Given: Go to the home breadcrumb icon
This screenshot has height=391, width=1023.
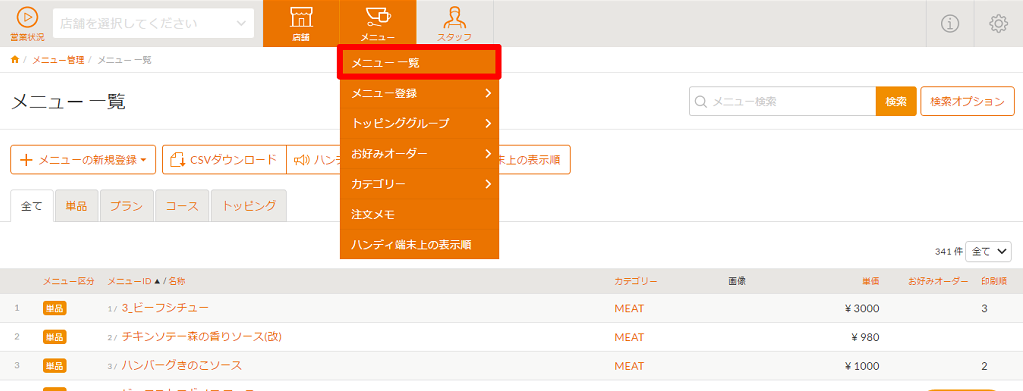Looking at the screenshot, I should tap(14, 60).
